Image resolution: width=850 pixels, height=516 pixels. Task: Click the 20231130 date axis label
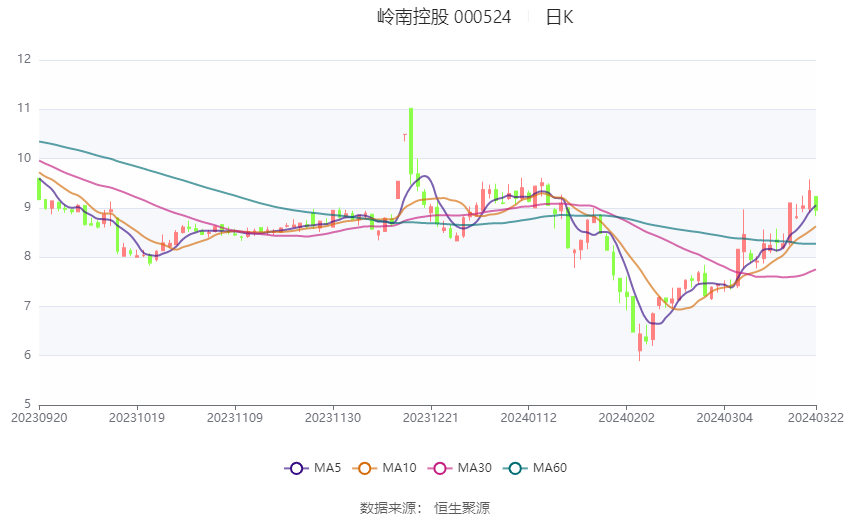333,418
